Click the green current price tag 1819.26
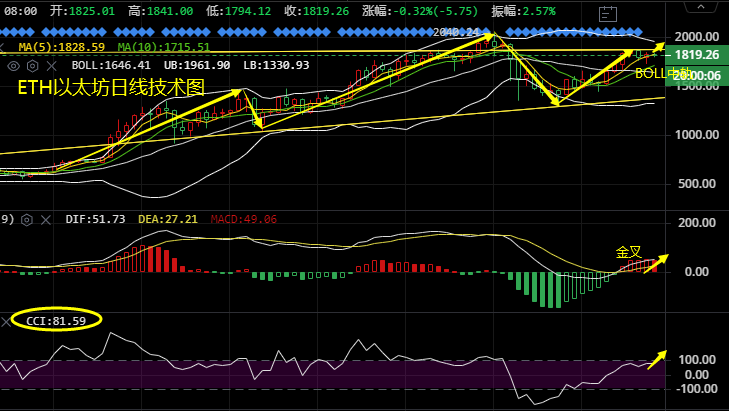The image size is (729, 411). pos(697,55)
